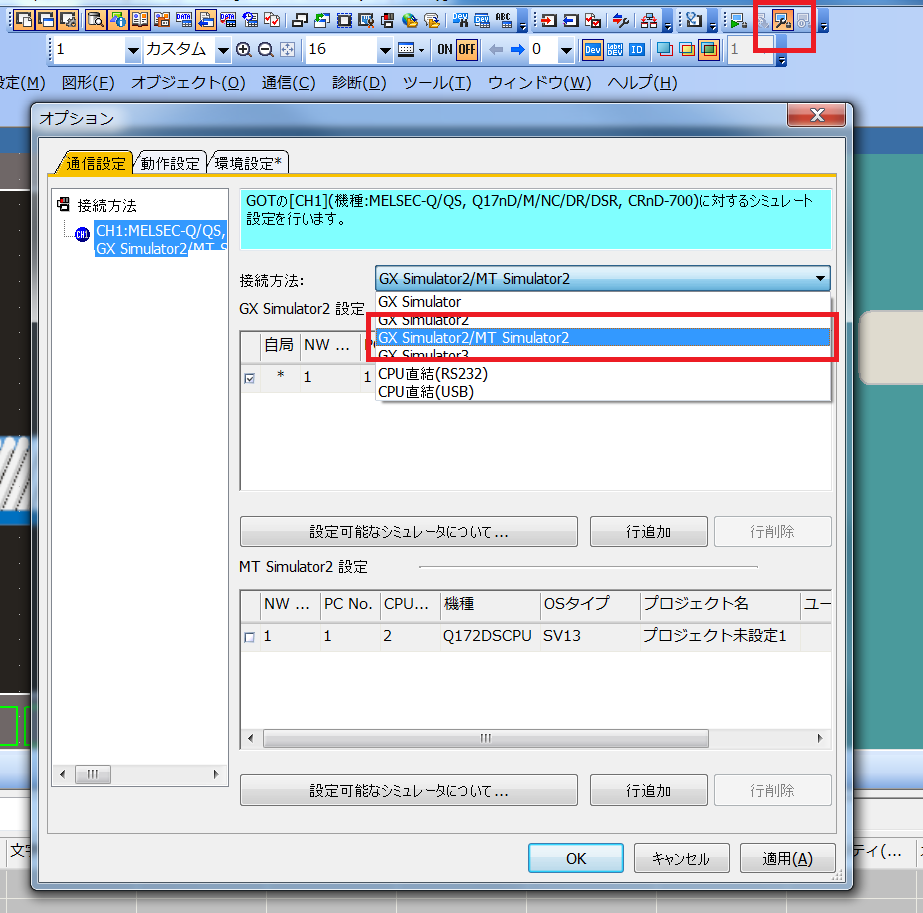923x913 pixels.
Task: Click the front layer display icon
Action: click(x=665, y=50)
